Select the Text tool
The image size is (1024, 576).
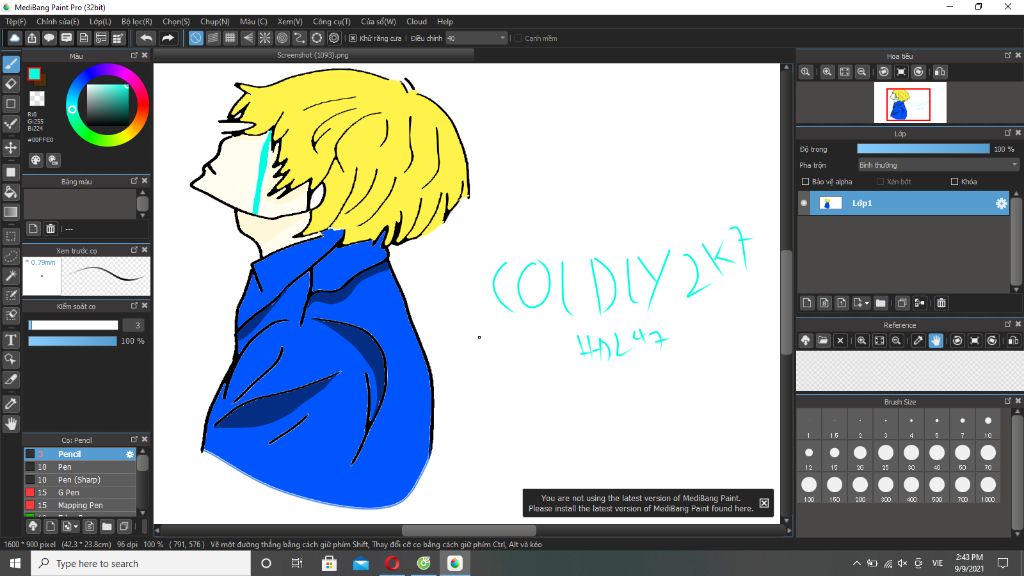11,340
